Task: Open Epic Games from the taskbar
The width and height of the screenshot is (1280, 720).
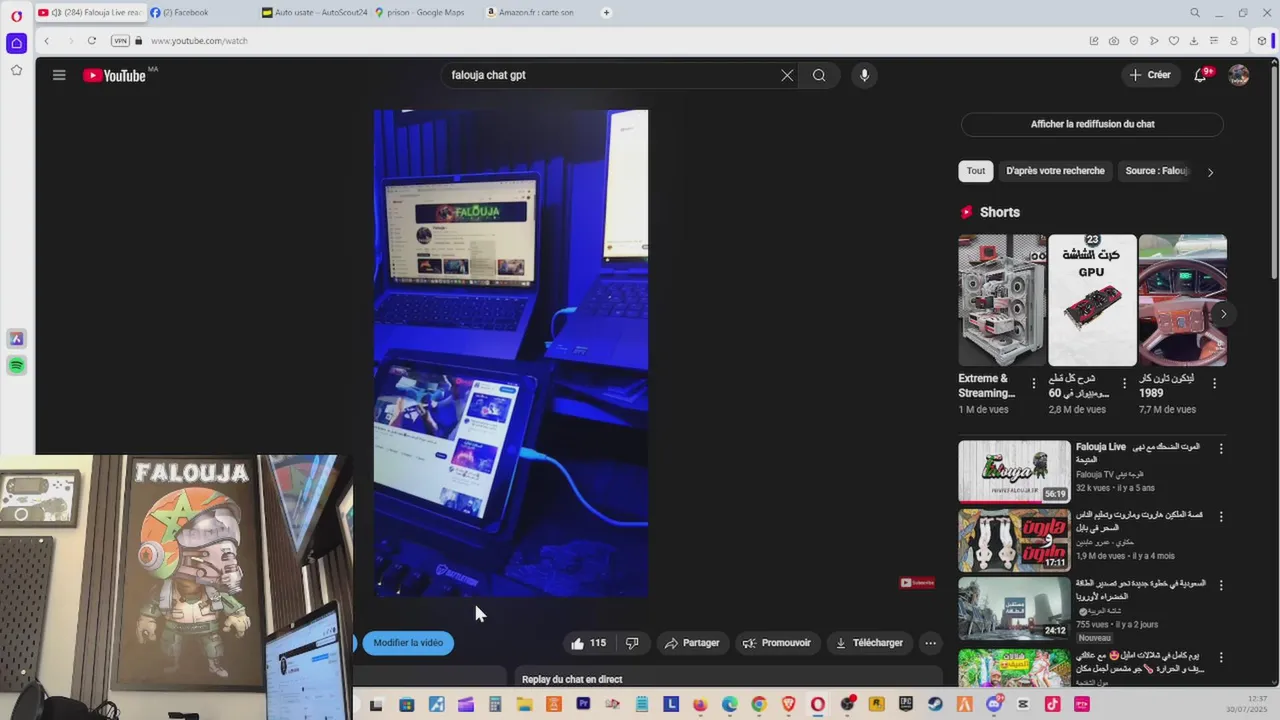Action: click(x=905, y=704)
